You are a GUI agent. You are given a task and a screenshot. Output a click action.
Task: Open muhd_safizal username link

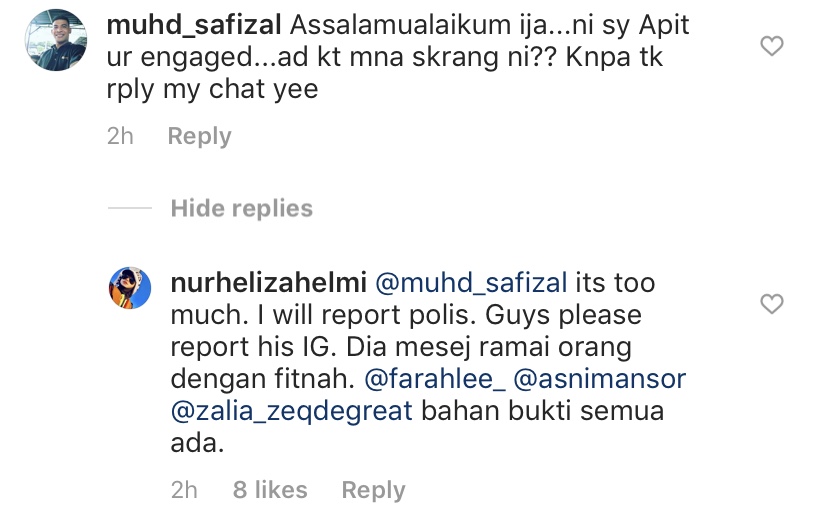tap(194, 25)
